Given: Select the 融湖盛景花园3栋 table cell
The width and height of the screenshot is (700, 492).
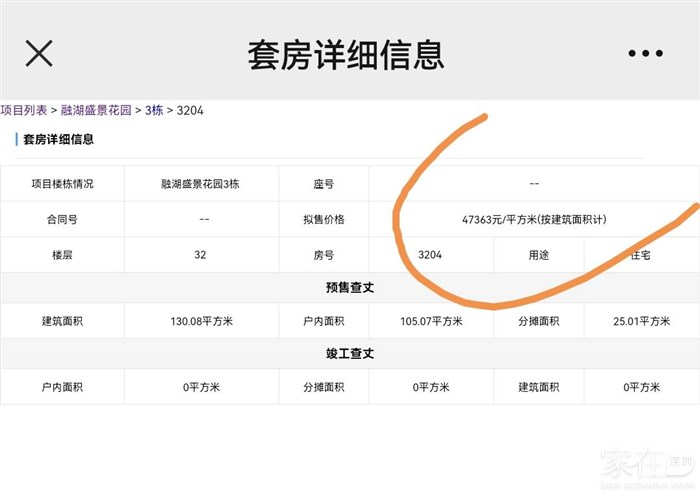Looking at the screenshot, I should (x=200, y=184).
